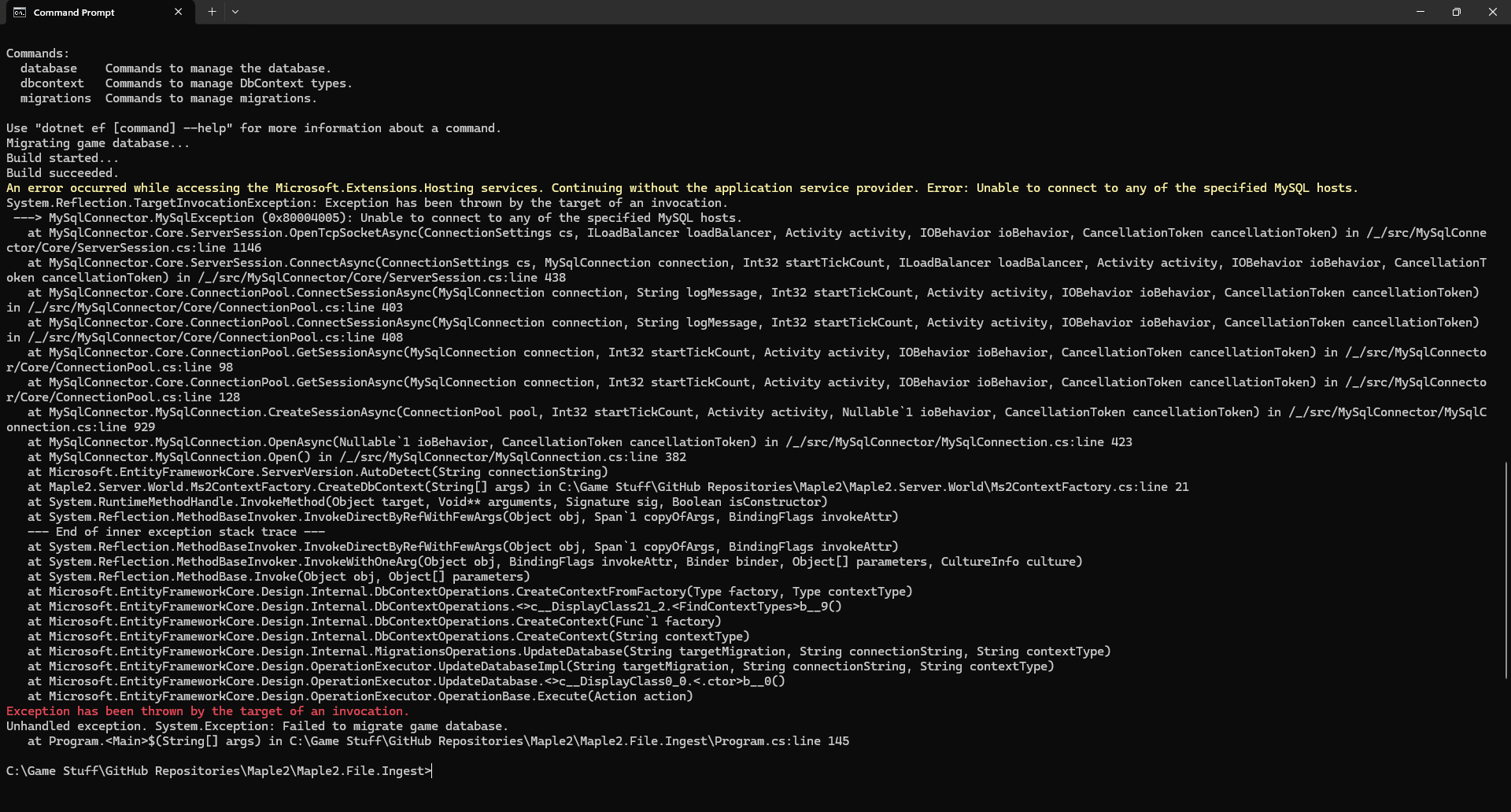Screen dimensions: 1511x812
Task: Click "<FindContextTypes>b__9()" text
Action: (x=757, y=607)
